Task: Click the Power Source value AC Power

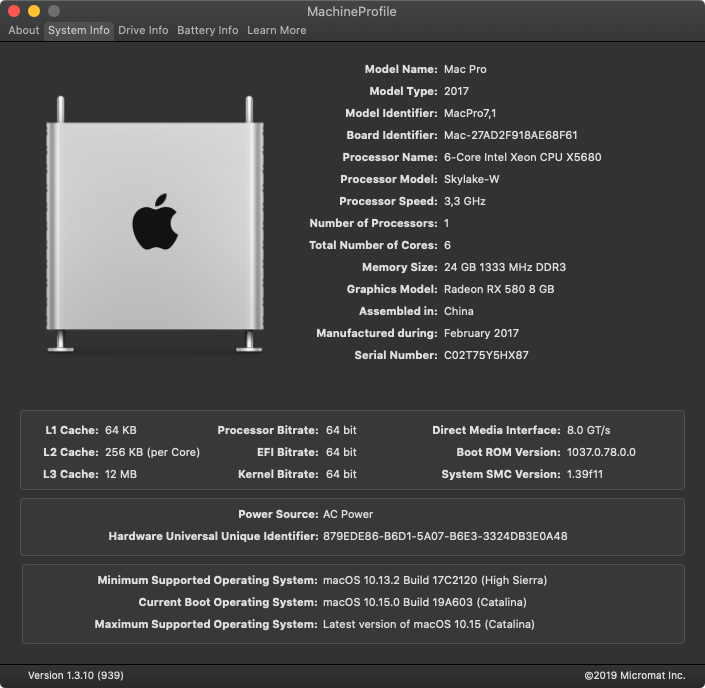Action: click(x=348, y=514)
